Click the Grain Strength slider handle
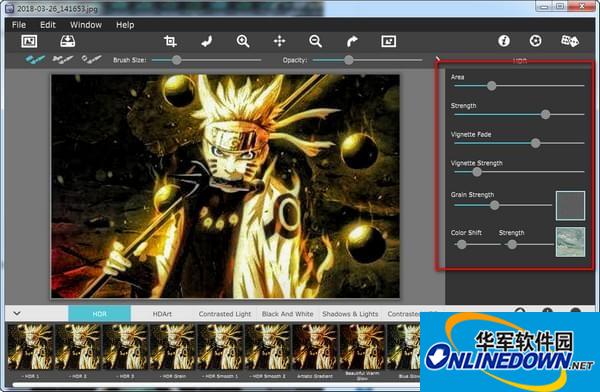Image resolution: width=600 pixels, height=392 pixels. tap(495, 205)
